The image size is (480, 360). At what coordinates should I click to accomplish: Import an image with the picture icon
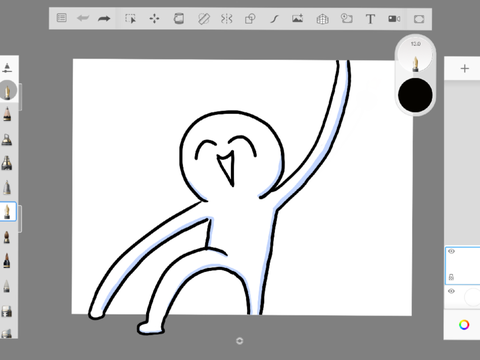pyautogui.click(x=298, y=18)
